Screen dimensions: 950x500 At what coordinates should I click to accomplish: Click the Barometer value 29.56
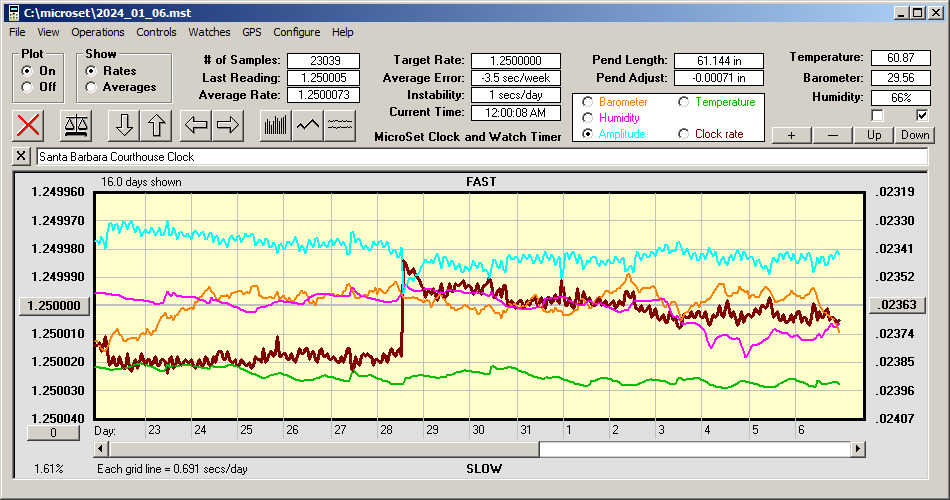point(900,78)
